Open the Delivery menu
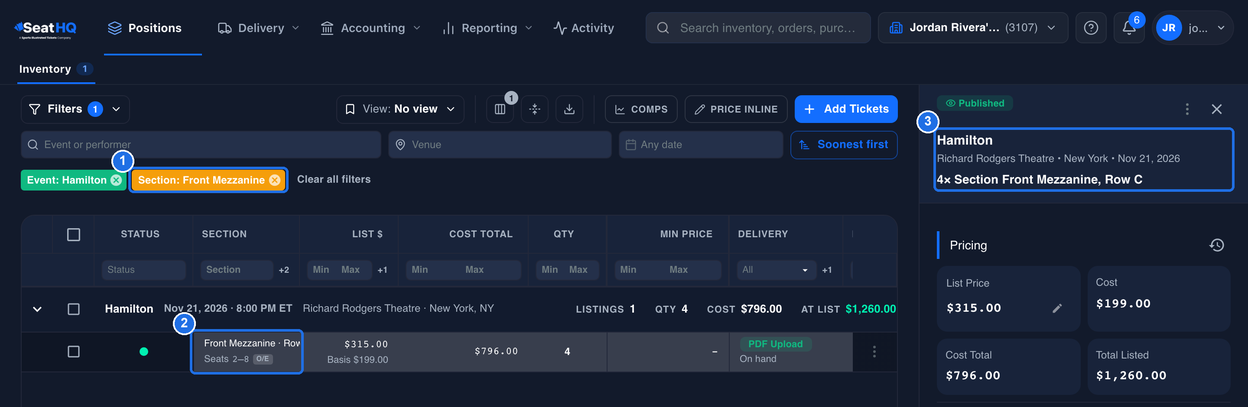This screenshot has width=1248, height=407. 260,28
